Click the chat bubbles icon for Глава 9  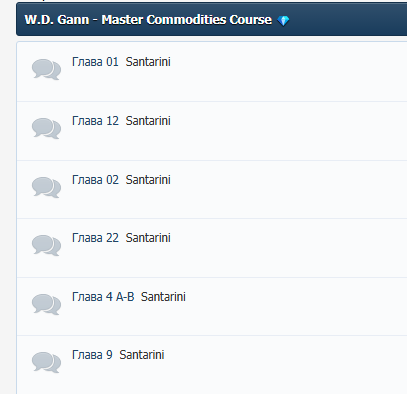(46, 362)
